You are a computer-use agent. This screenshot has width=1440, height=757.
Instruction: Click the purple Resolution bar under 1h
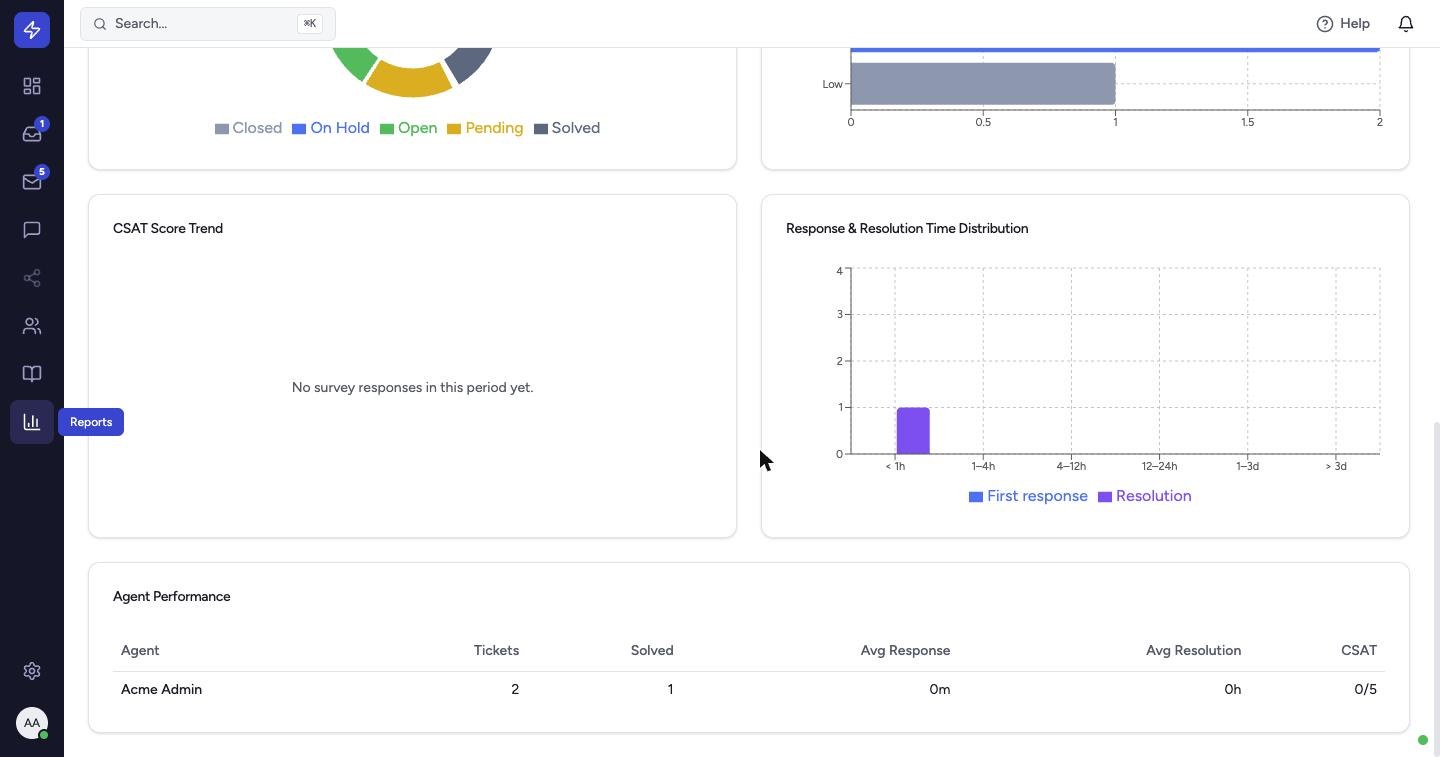[913, 431]
